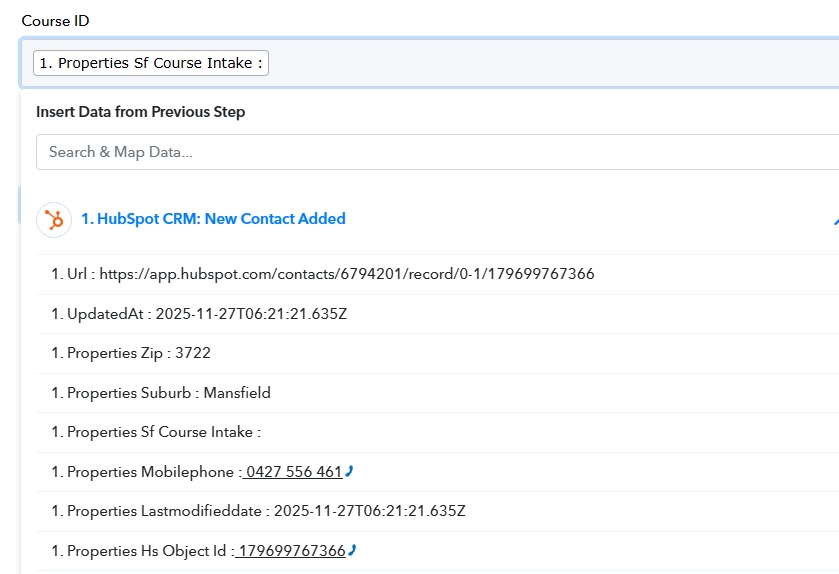Select the Properties Mobilephone entry label
This screenshot has height=574, width=839.
pos(144,472)
